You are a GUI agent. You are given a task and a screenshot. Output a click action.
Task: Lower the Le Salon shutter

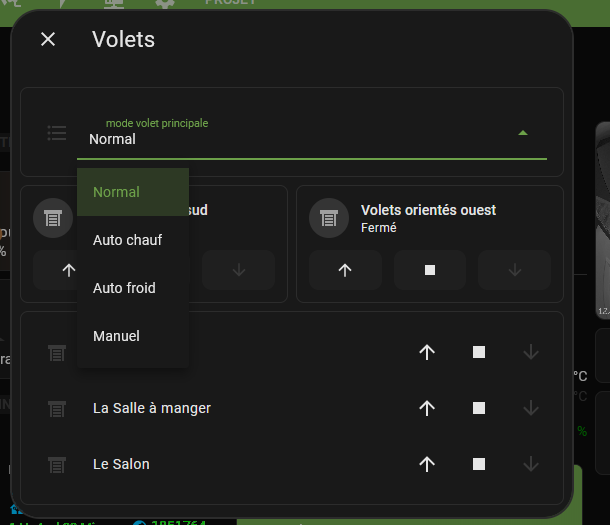pos(531,464)
